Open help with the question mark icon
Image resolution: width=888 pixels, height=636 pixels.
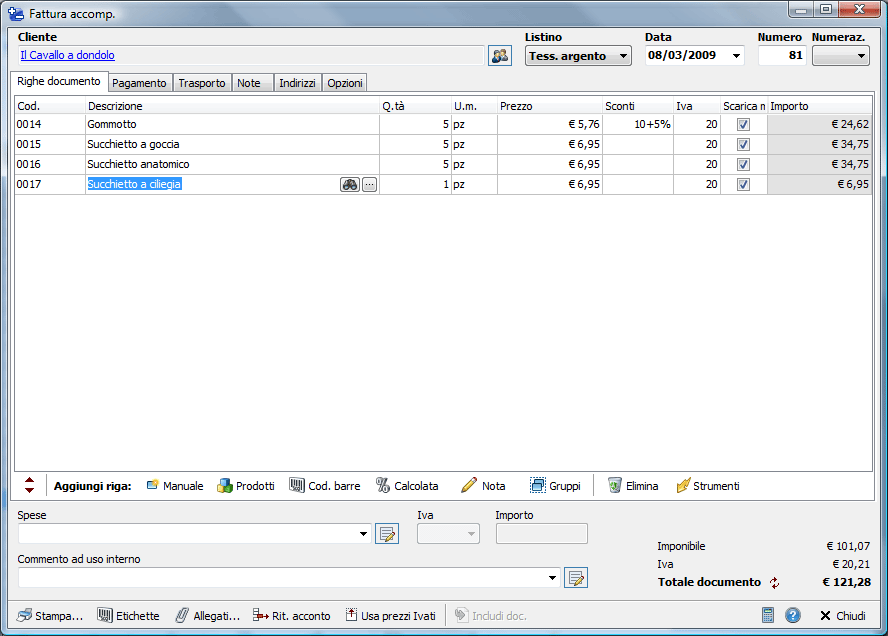[793, 615]
